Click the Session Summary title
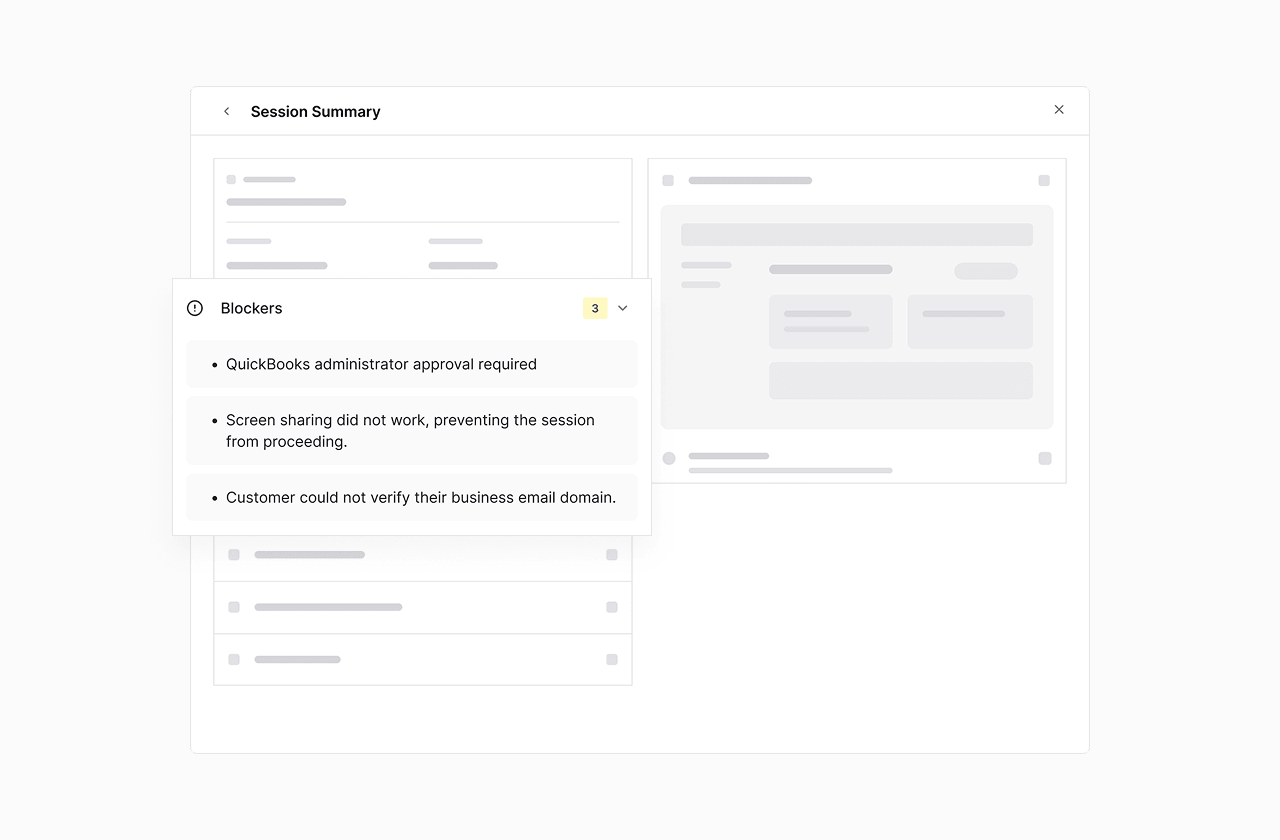The image size is (1280, 840). click(316, 112)
